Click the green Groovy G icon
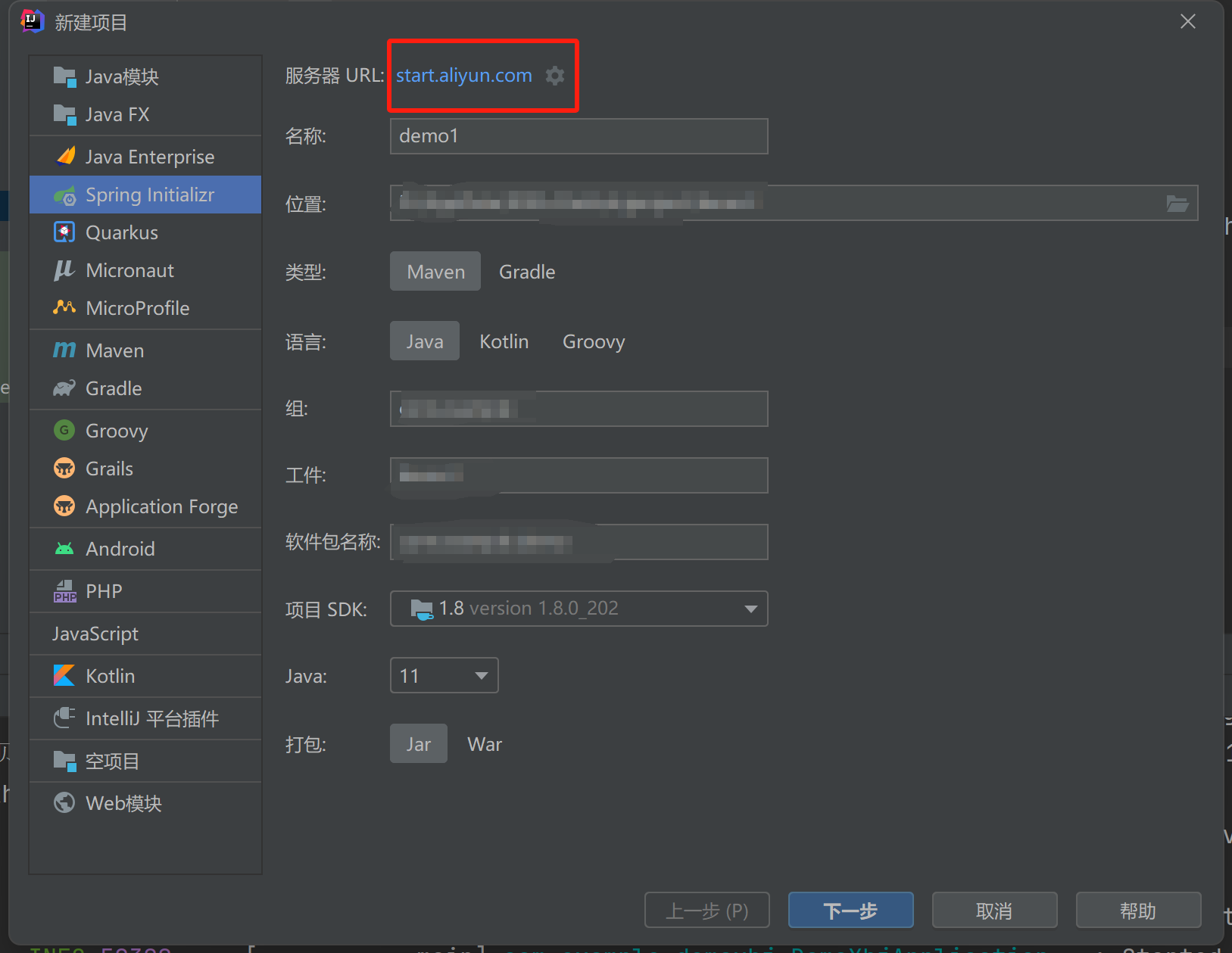 click(65, 431)
